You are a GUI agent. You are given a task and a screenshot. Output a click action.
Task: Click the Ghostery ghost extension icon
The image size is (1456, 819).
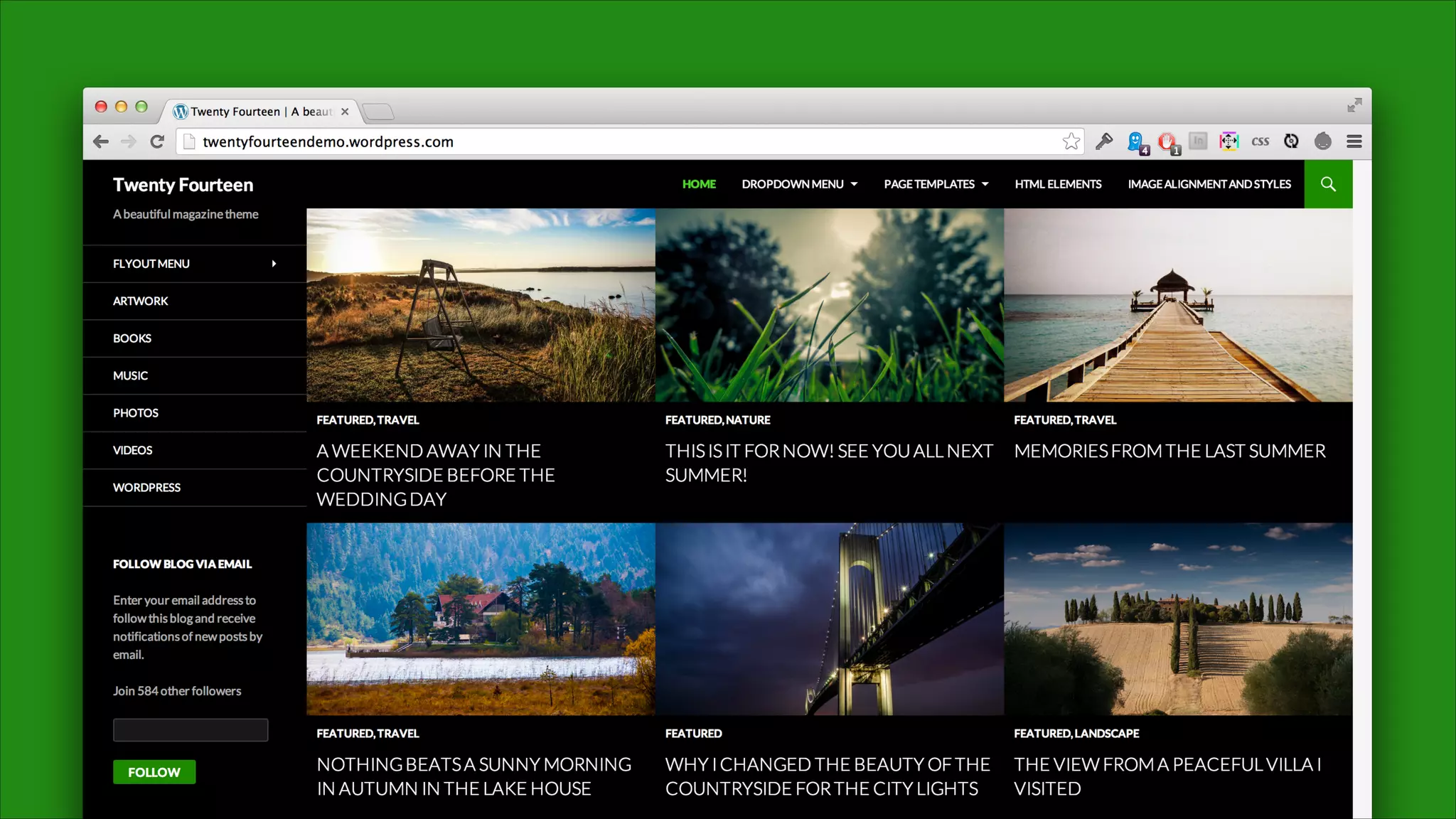(x=1135, y=141)
